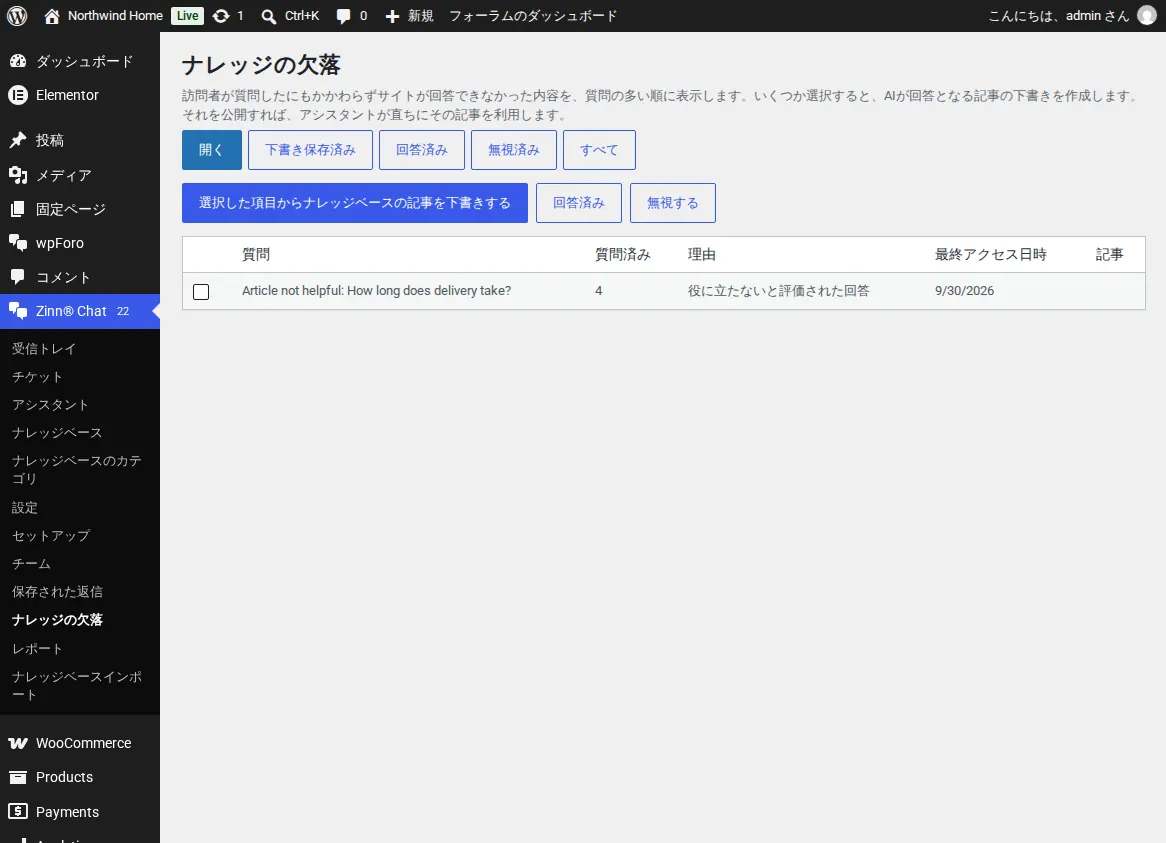The width and height of the screenshot is (1166, 843).
Task: Click the 質問済み count 4 cell
Action: 599,291
